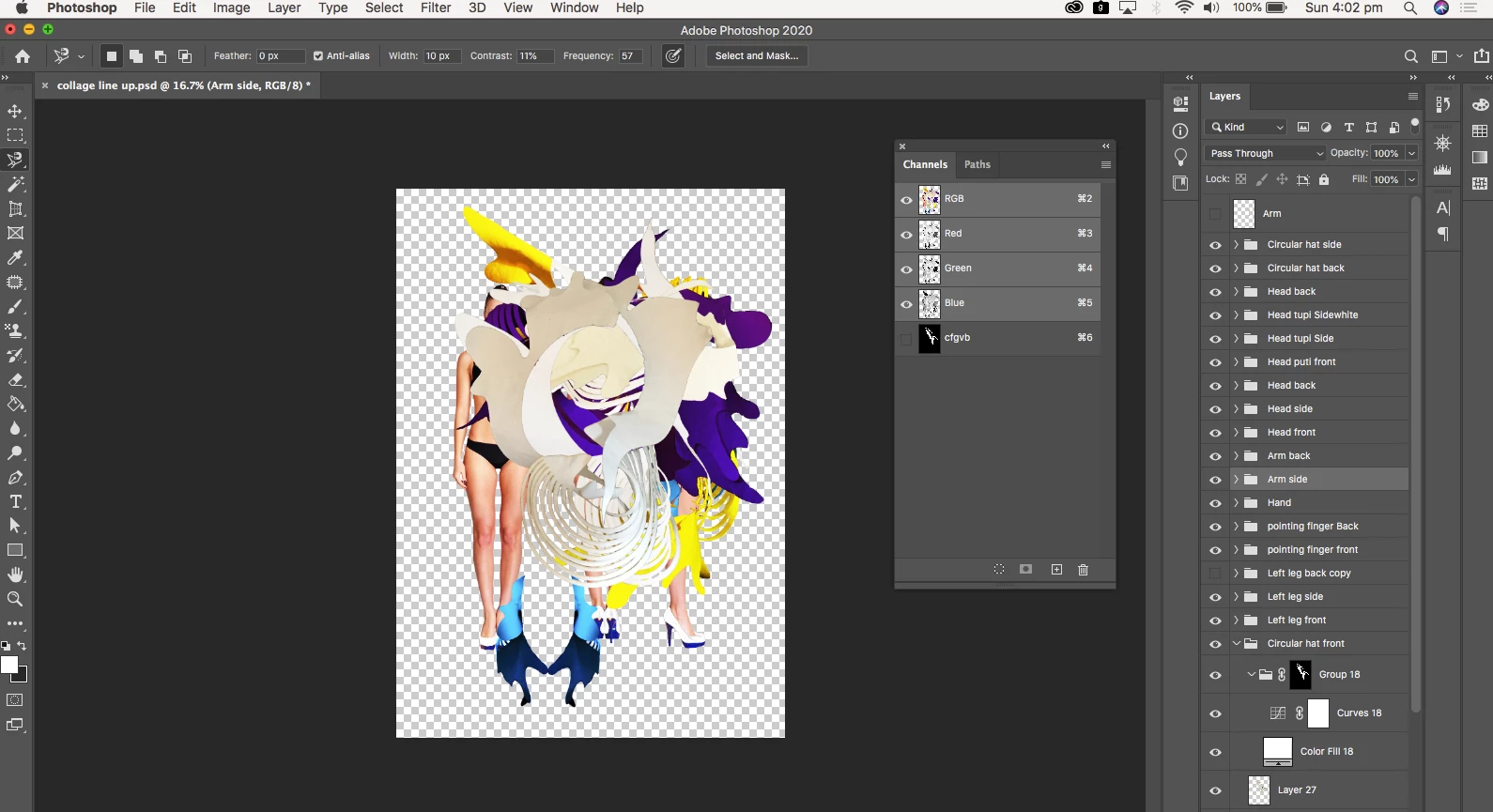Open the Pass Through blend mode dropdown
The width and height of the screenshot is (1493, 812).
point(1265,153)
